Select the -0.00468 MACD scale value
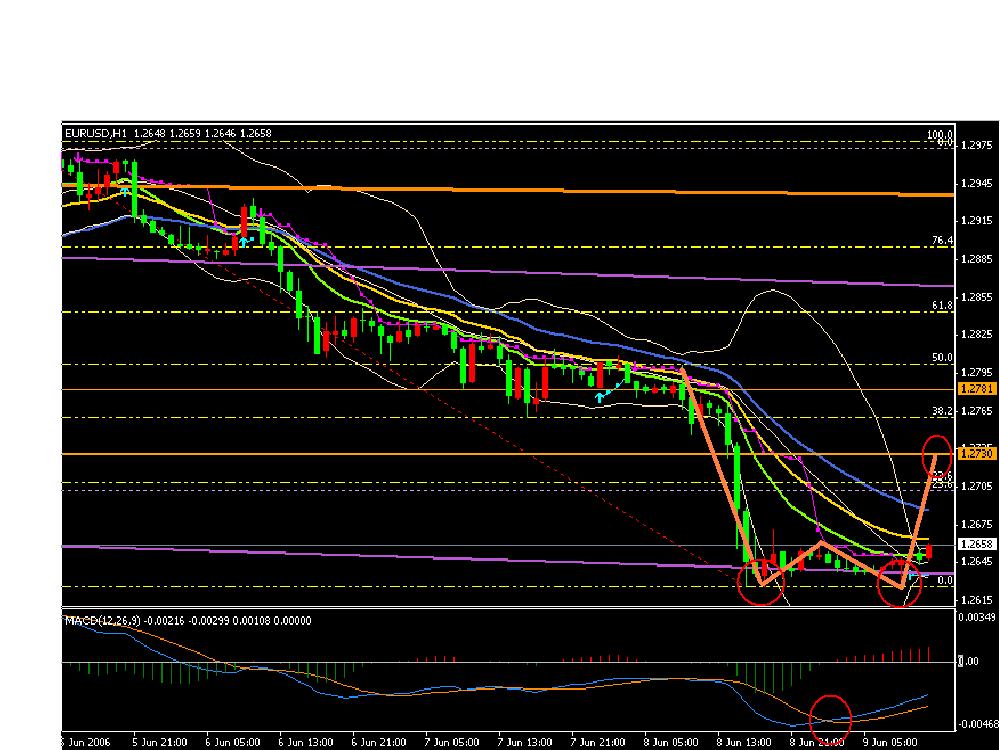The height and width of the screenshot is (750, 1000). tap(978, 724)
